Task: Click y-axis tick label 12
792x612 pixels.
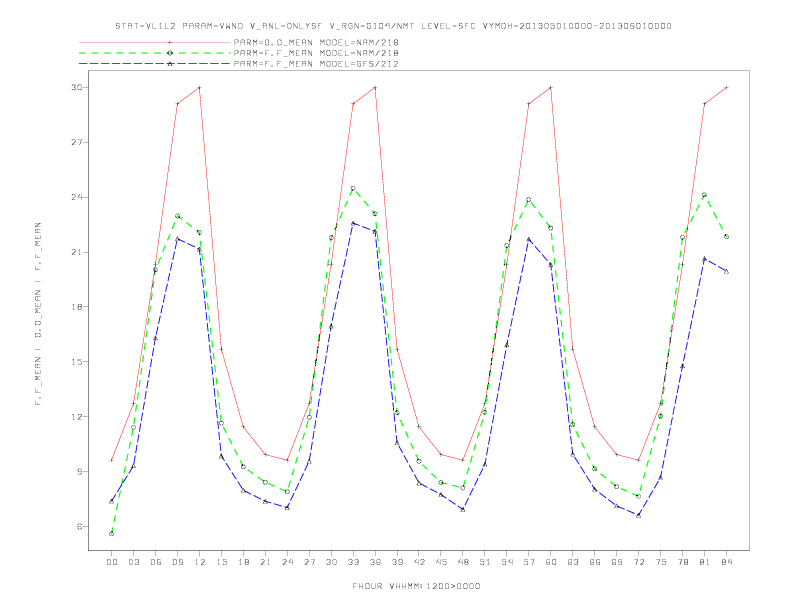Action: [76, 417]
